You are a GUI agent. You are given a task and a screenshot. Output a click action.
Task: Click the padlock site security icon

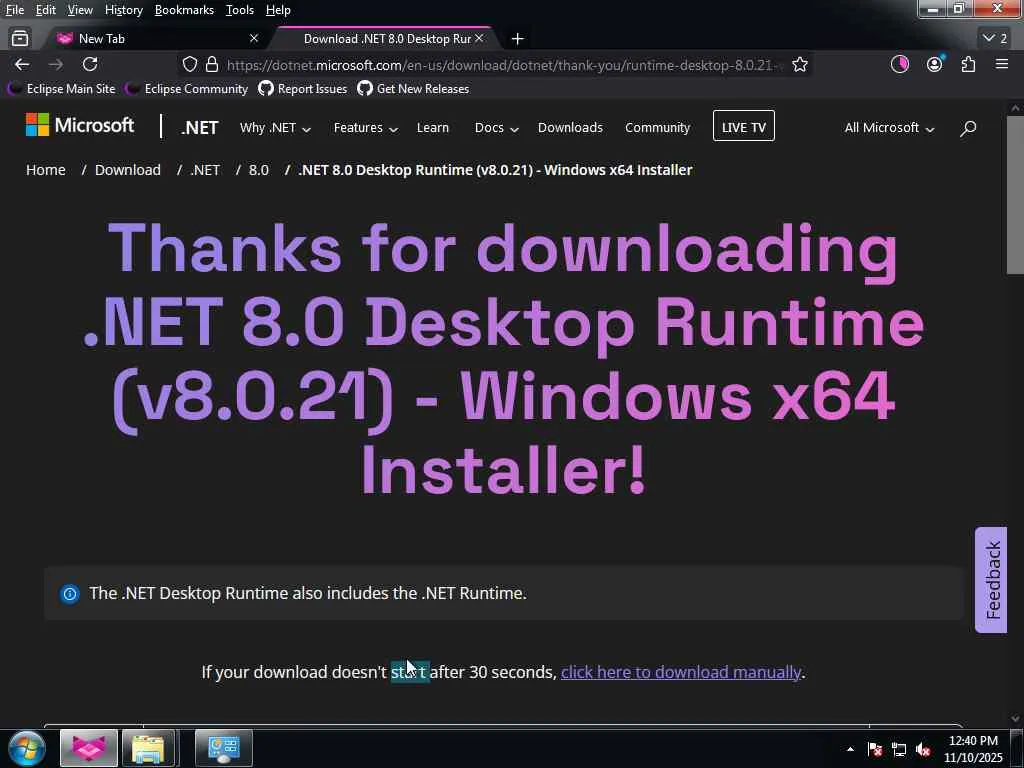[x=212, y=64]
